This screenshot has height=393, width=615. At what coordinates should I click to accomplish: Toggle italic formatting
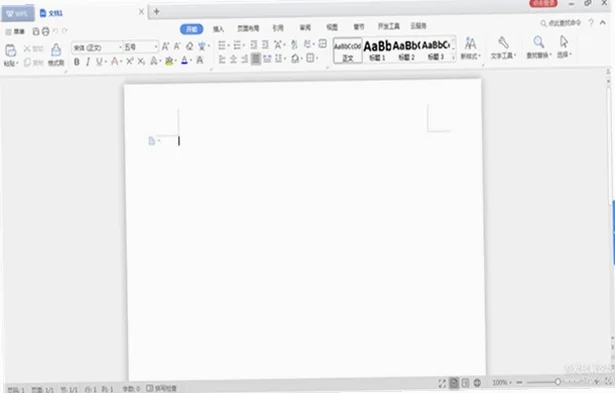pos(87,62)
